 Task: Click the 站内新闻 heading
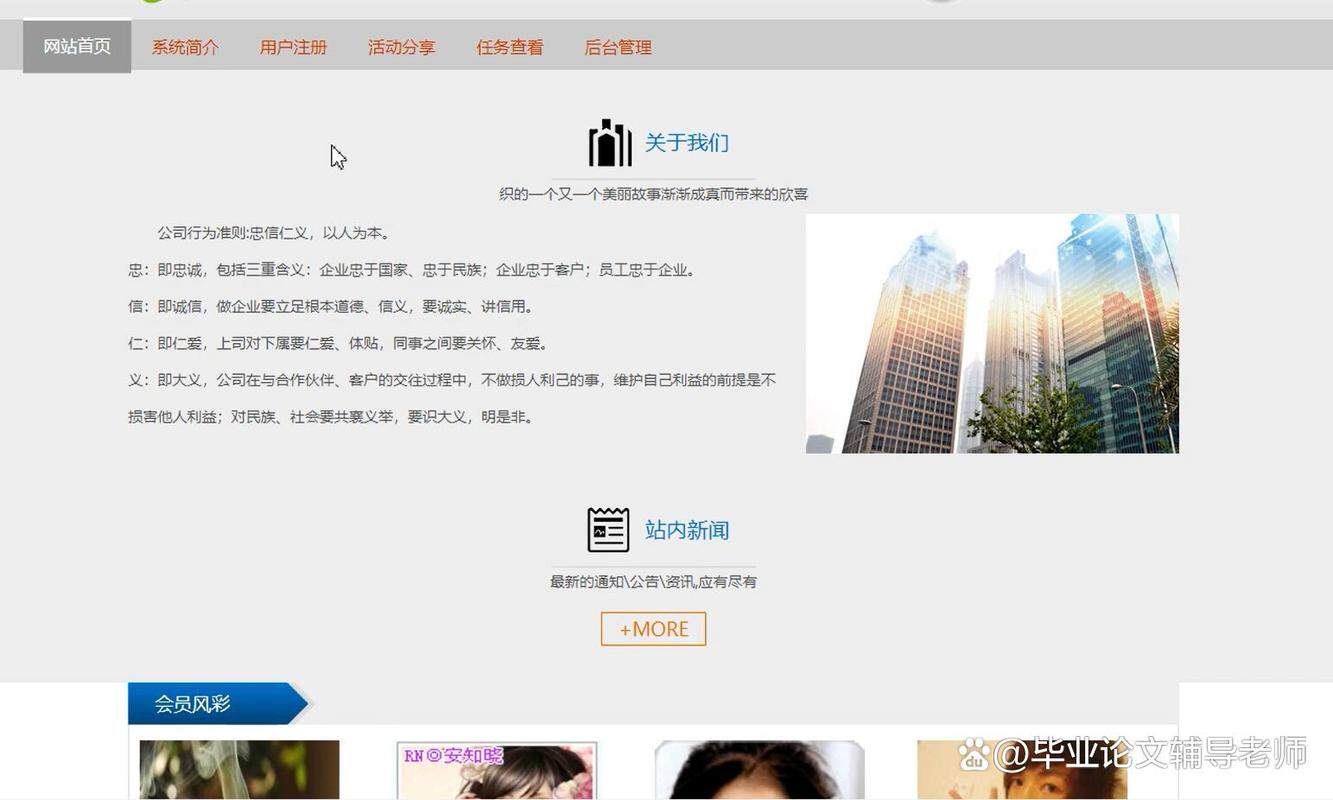pyautogui.click(x=687, y=530)
